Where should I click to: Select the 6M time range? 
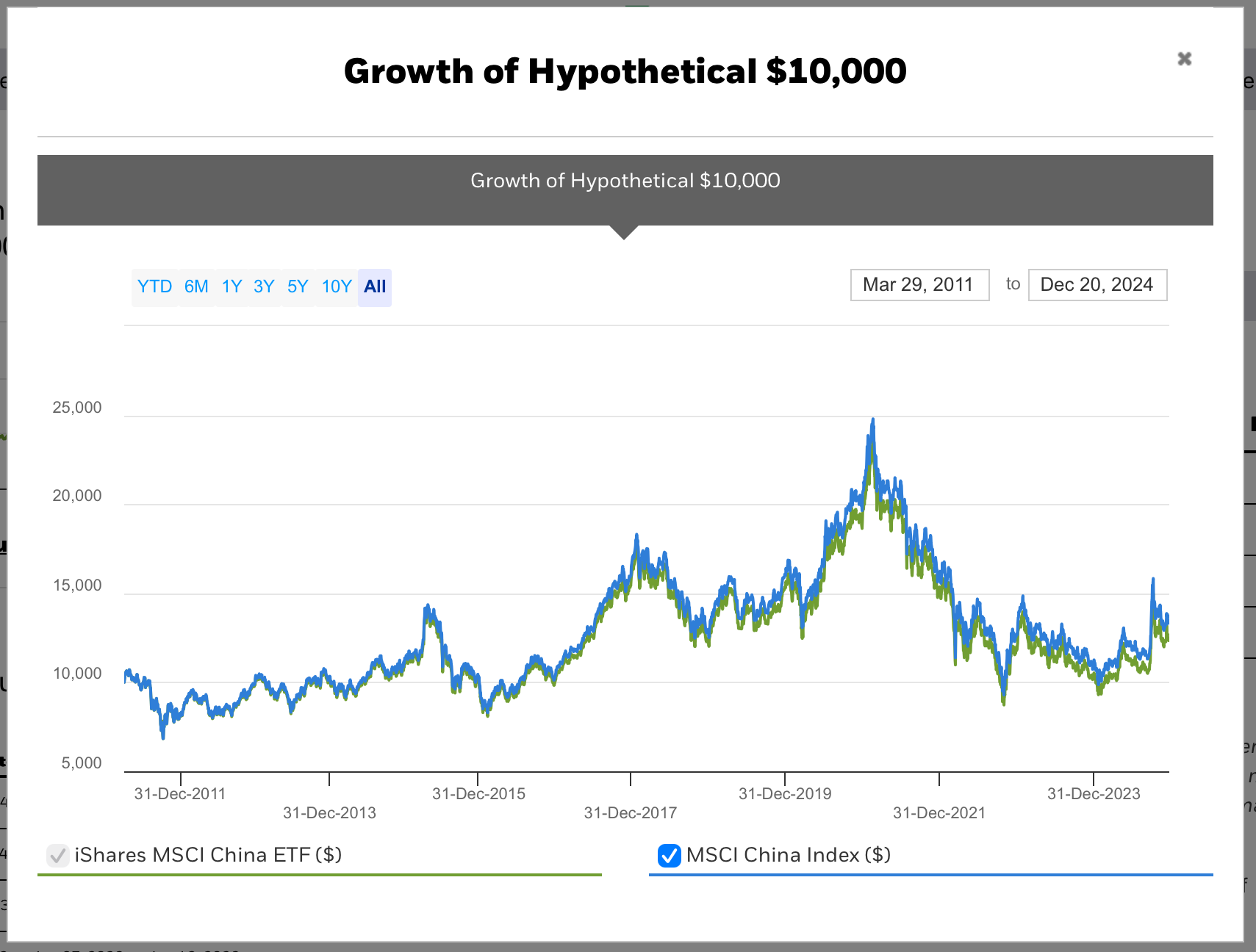196,286
